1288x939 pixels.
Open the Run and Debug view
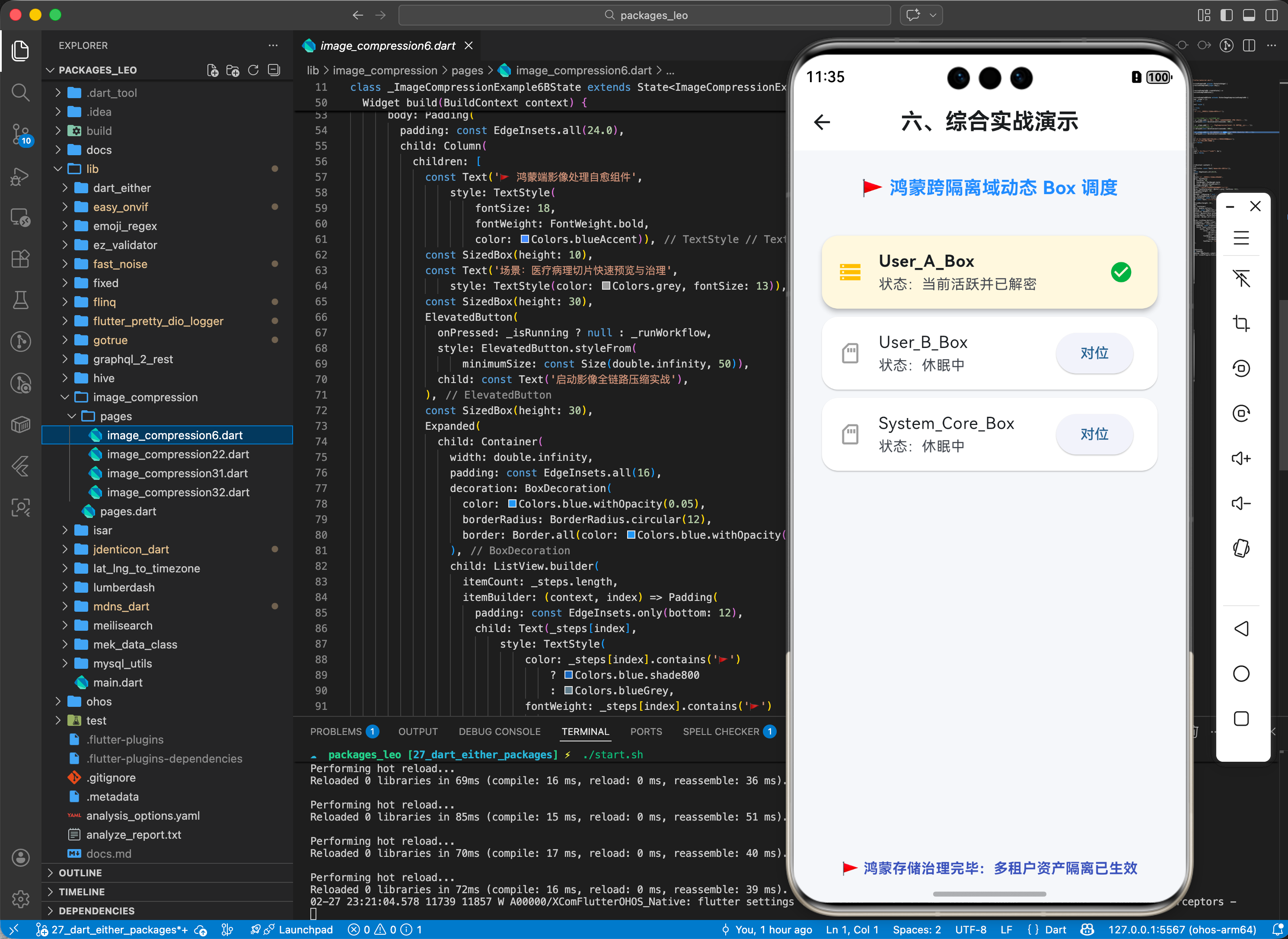20,176
